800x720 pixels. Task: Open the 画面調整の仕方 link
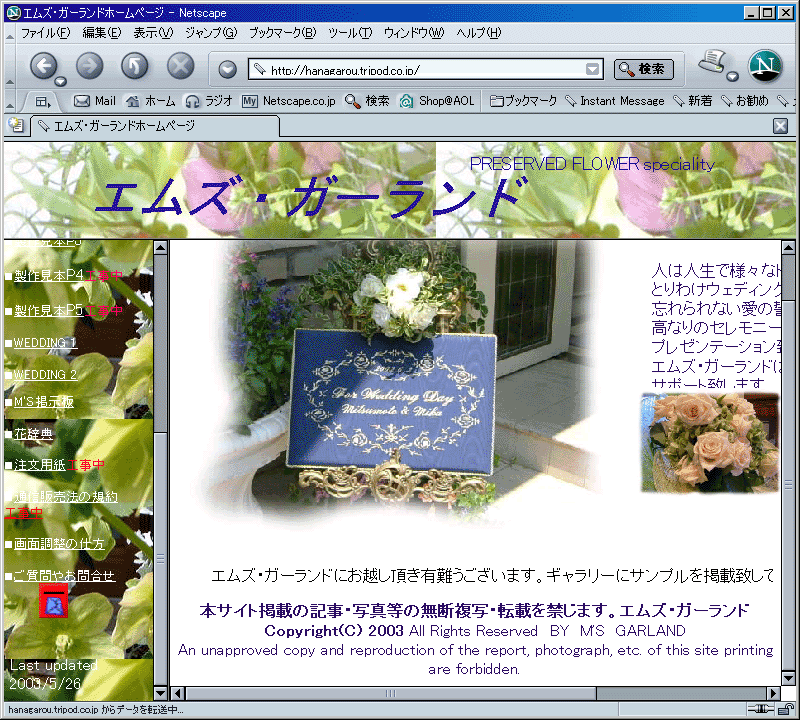click(x=59, y=543)
